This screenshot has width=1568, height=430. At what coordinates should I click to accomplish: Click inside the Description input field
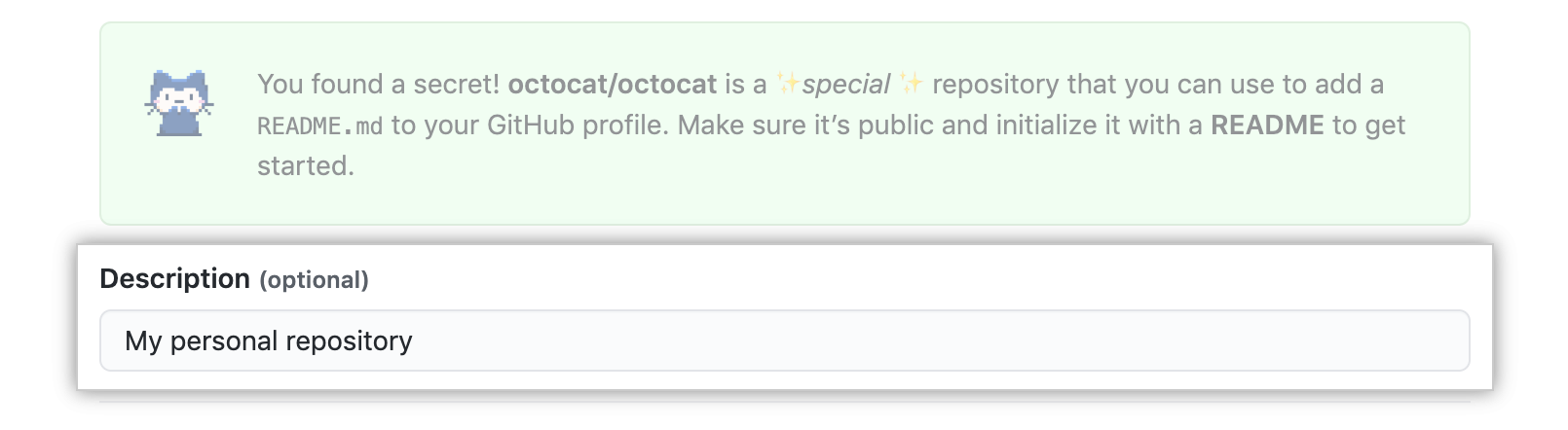click(783, 341)
